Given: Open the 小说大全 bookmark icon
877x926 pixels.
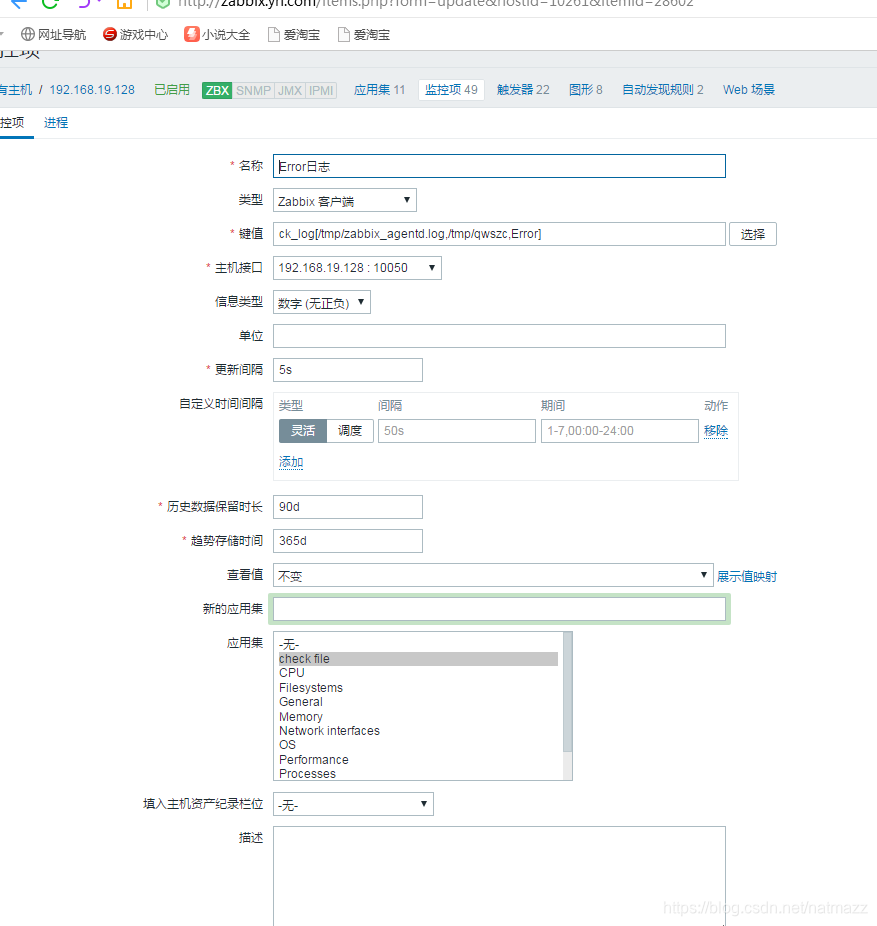Looking at the screenshot, I should click(x=191, y=34).
